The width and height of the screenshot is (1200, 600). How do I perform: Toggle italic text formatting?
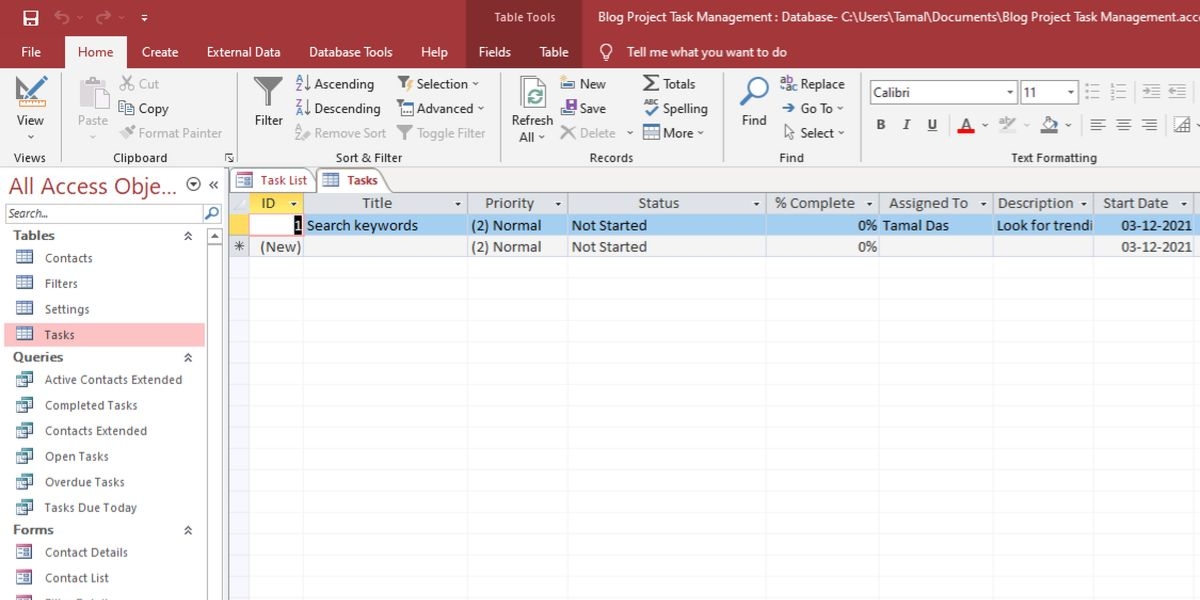[x=906, y=124]
